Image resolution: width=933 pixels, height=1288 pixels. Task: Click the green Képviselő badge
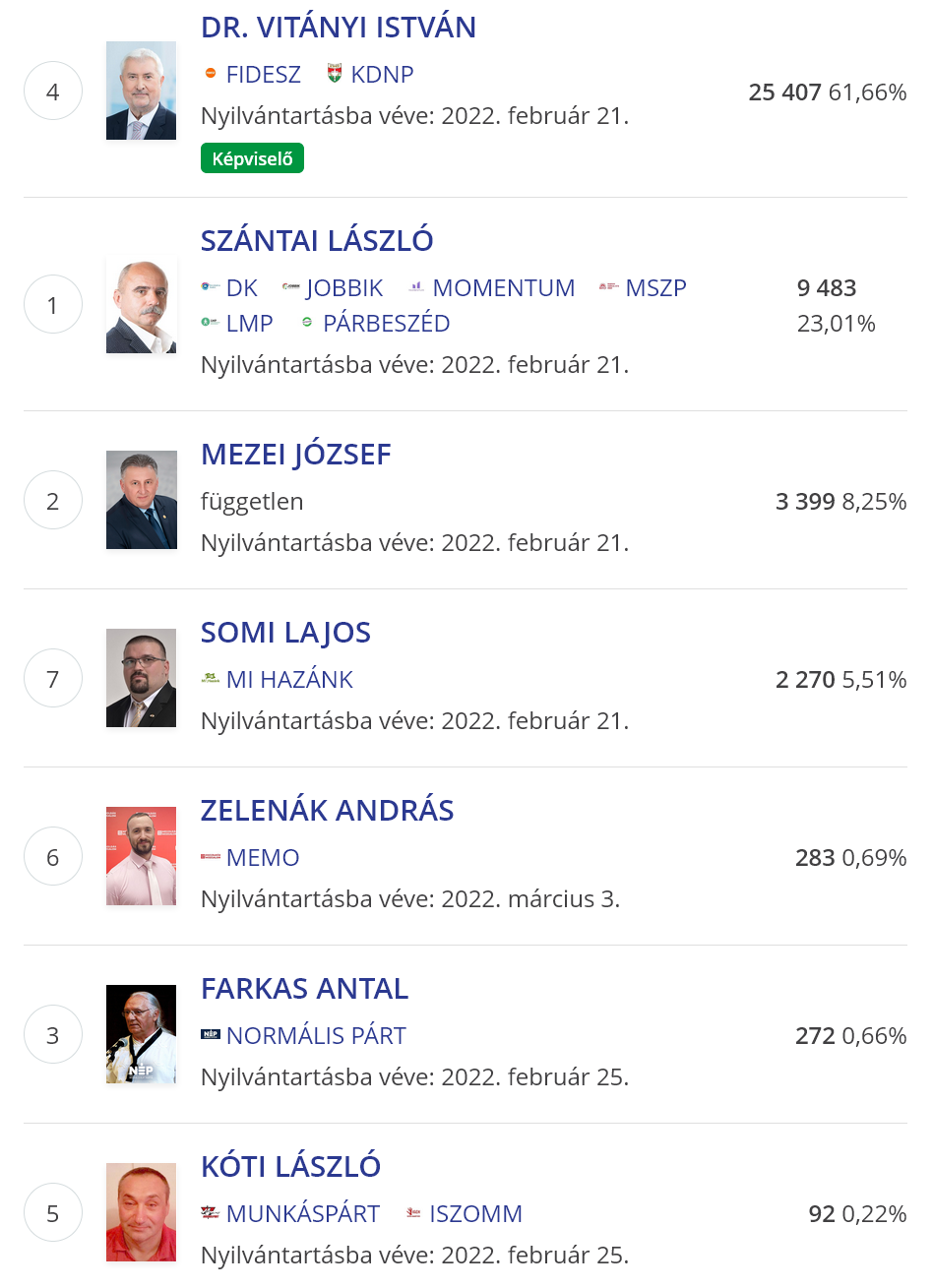pos(252,158)
